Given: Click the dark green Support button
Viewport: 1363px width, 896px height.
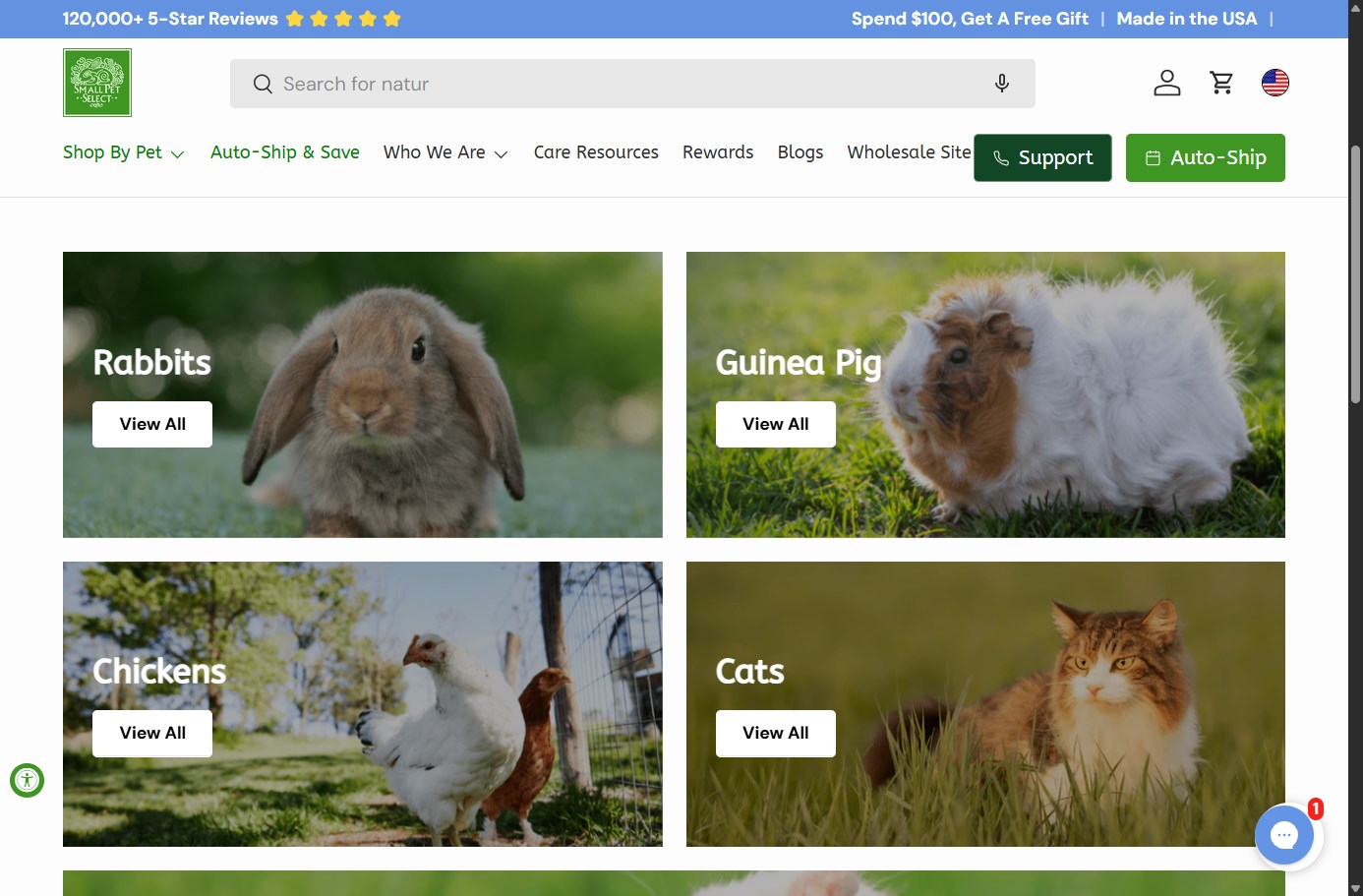Looking at the screenshot, I should coord(1042,158).
